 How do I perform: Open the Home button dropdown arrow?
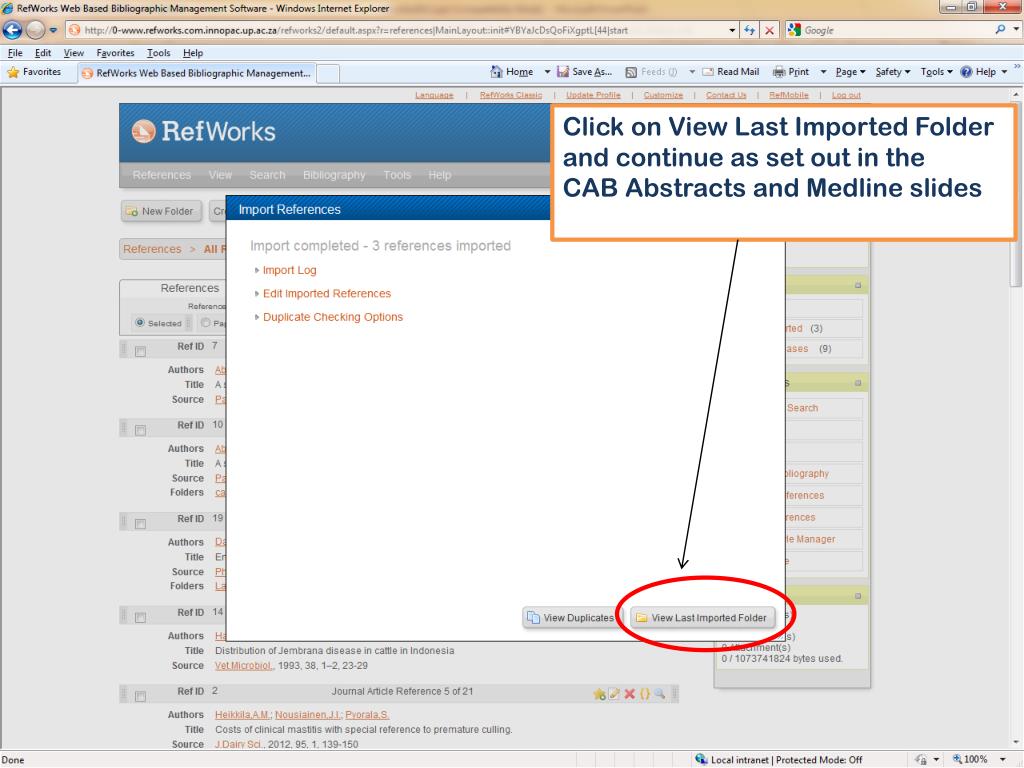click(547, 72)
